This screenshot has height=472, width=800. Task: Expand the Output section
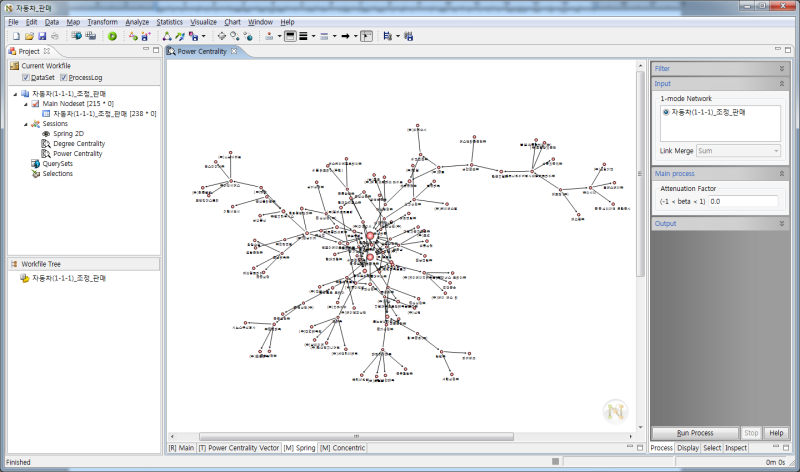coord(782,223)
